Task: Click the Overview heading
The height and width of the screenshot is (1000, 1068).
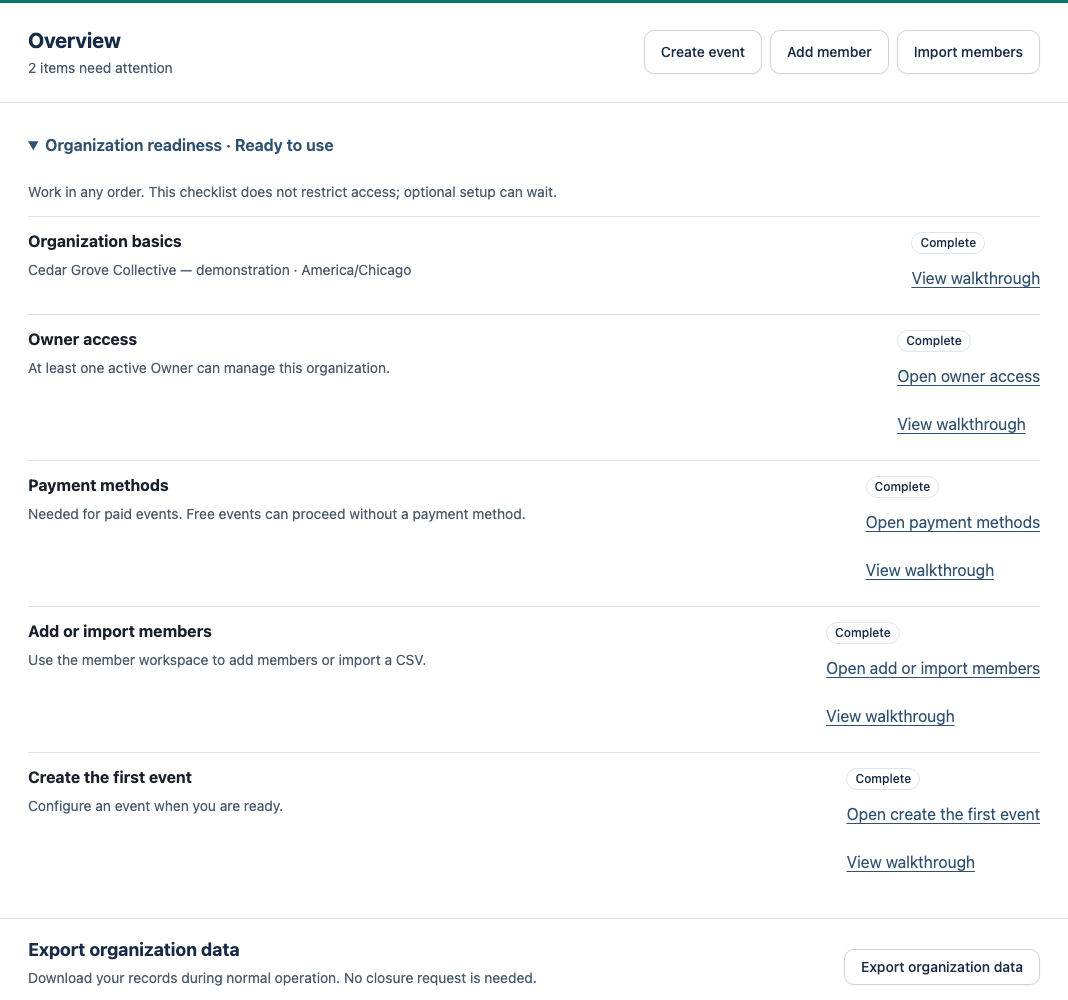Action: click(74, 41)
